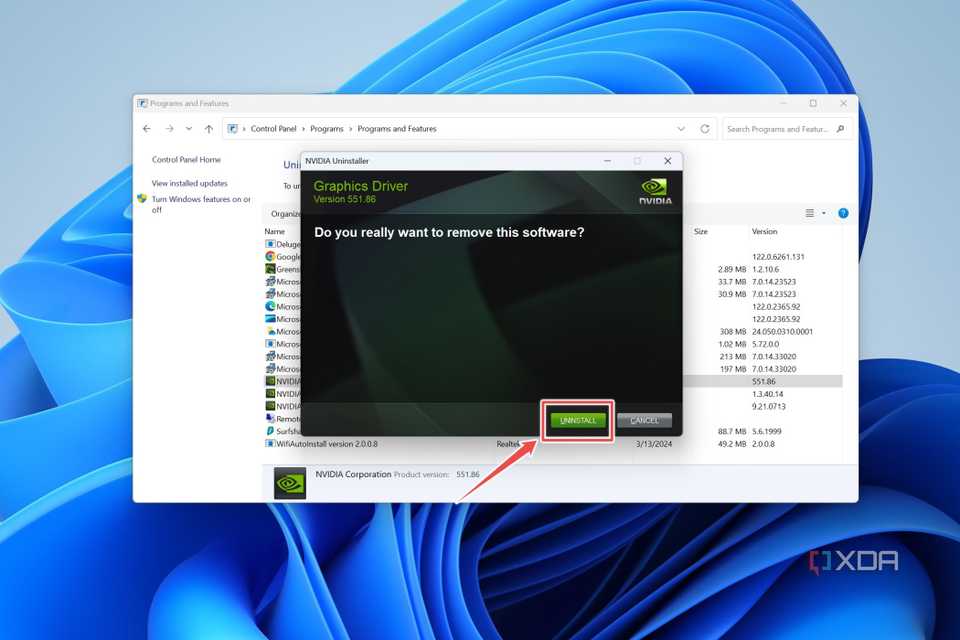Click the WifiAutoInstall icon in program list
The image size is (960, 640).
[x=269, y=444]
